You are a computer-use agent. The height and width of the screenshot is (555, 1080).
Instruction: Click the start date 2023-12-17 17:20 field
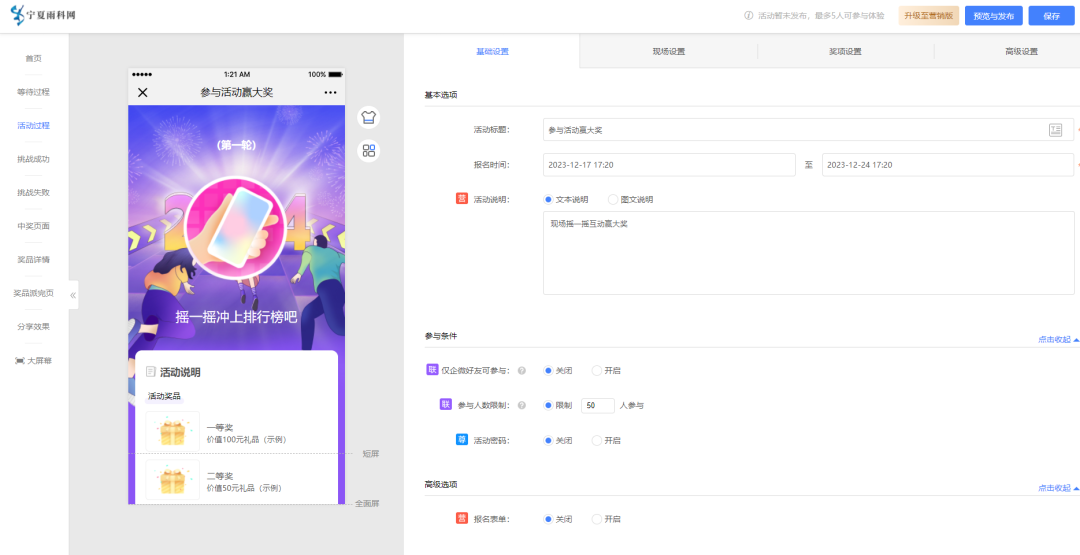(669, 165)
